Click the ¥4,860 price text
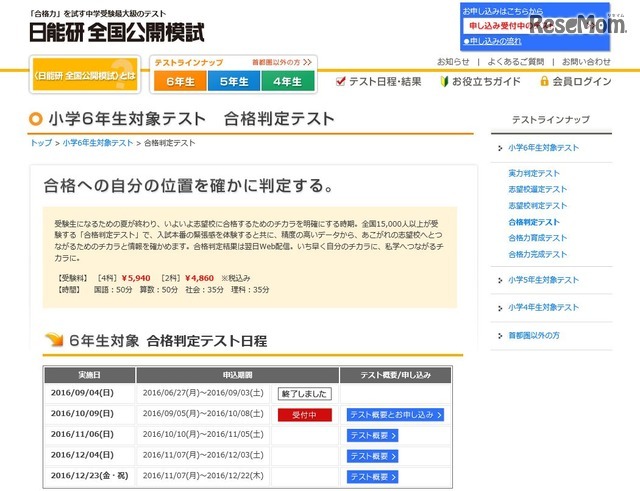Image resolution: width=640 pixels, height=491 pixels. coord(199,278)
